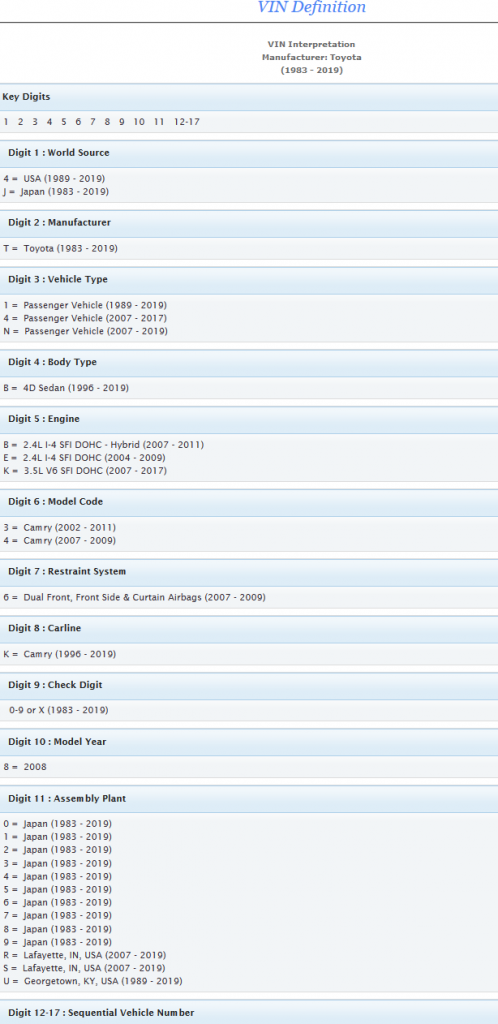498x1024 pixels.
Task: Jump to key digit 11
Action: tap(159, 122)
